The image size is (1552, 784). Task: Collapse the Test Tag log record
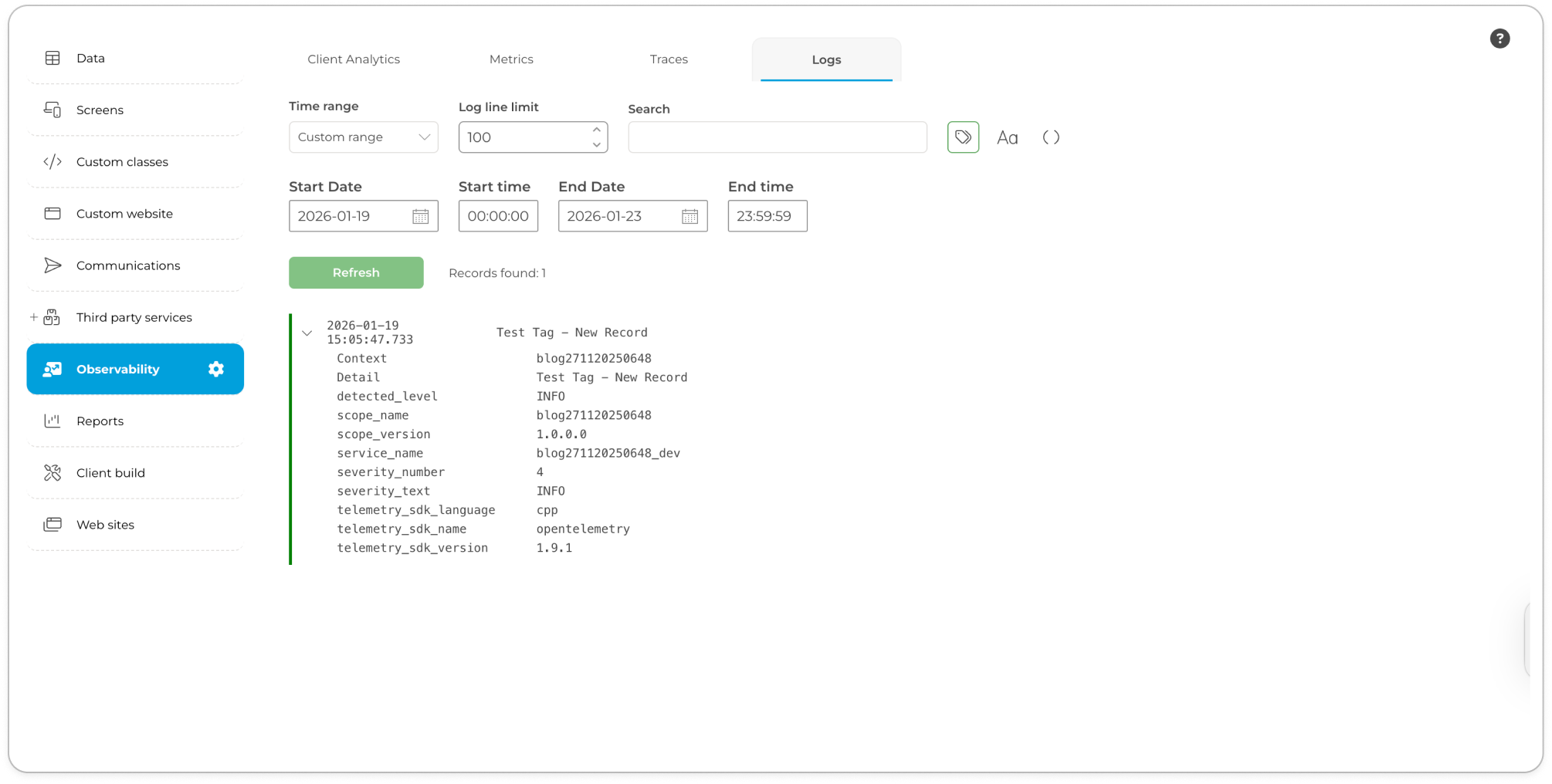(307, 333)
